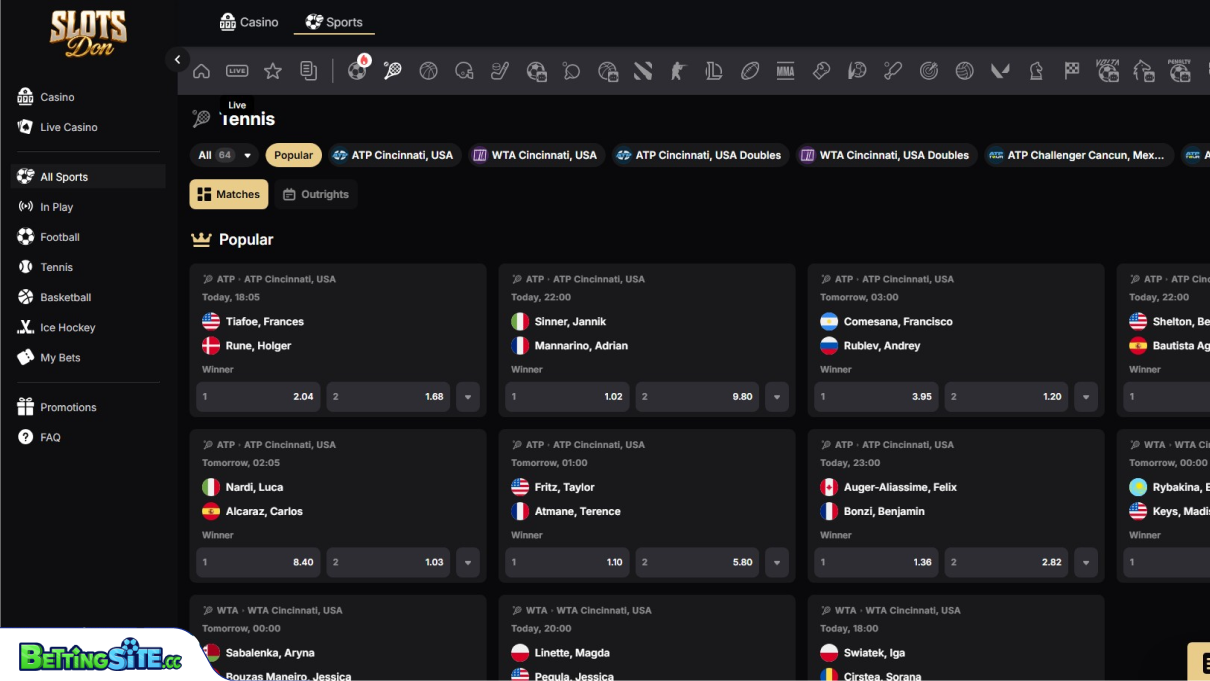1210x681 pixels.
Task: Open the Live section via the LIVE toolbar icon
Action: [236, 71]
